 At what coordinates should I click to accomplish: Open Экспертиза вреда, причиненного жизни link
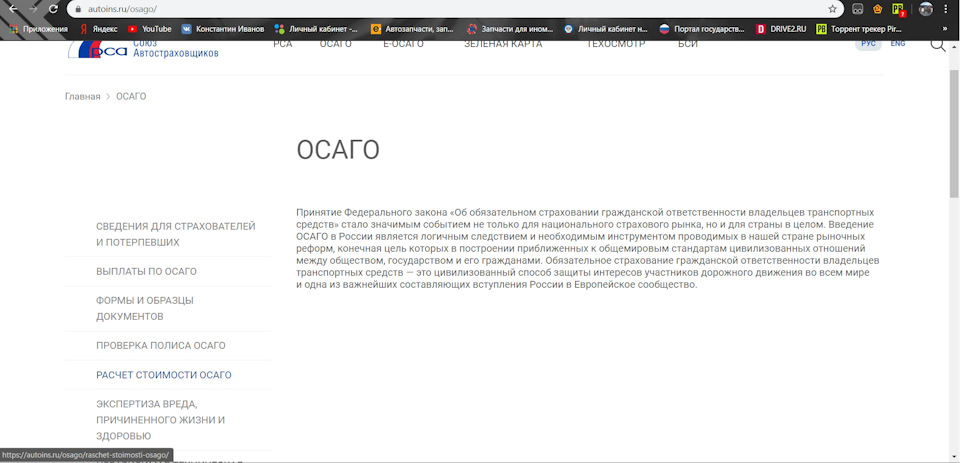coord(160,420)
